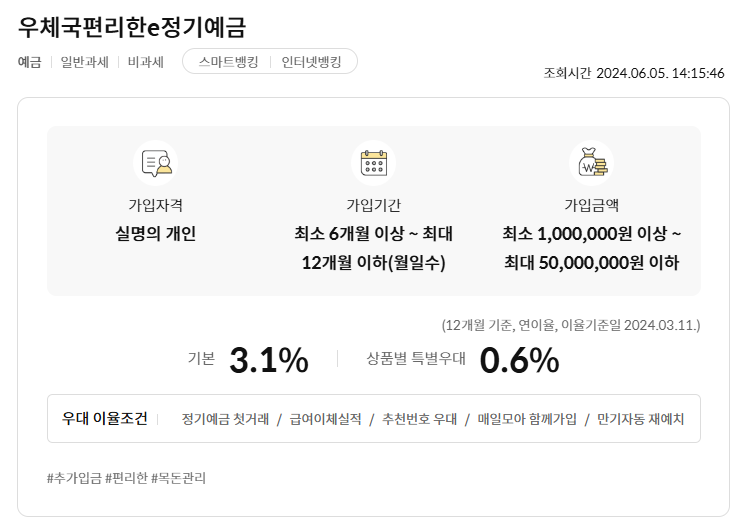Click the 기본 rate label

201,358
